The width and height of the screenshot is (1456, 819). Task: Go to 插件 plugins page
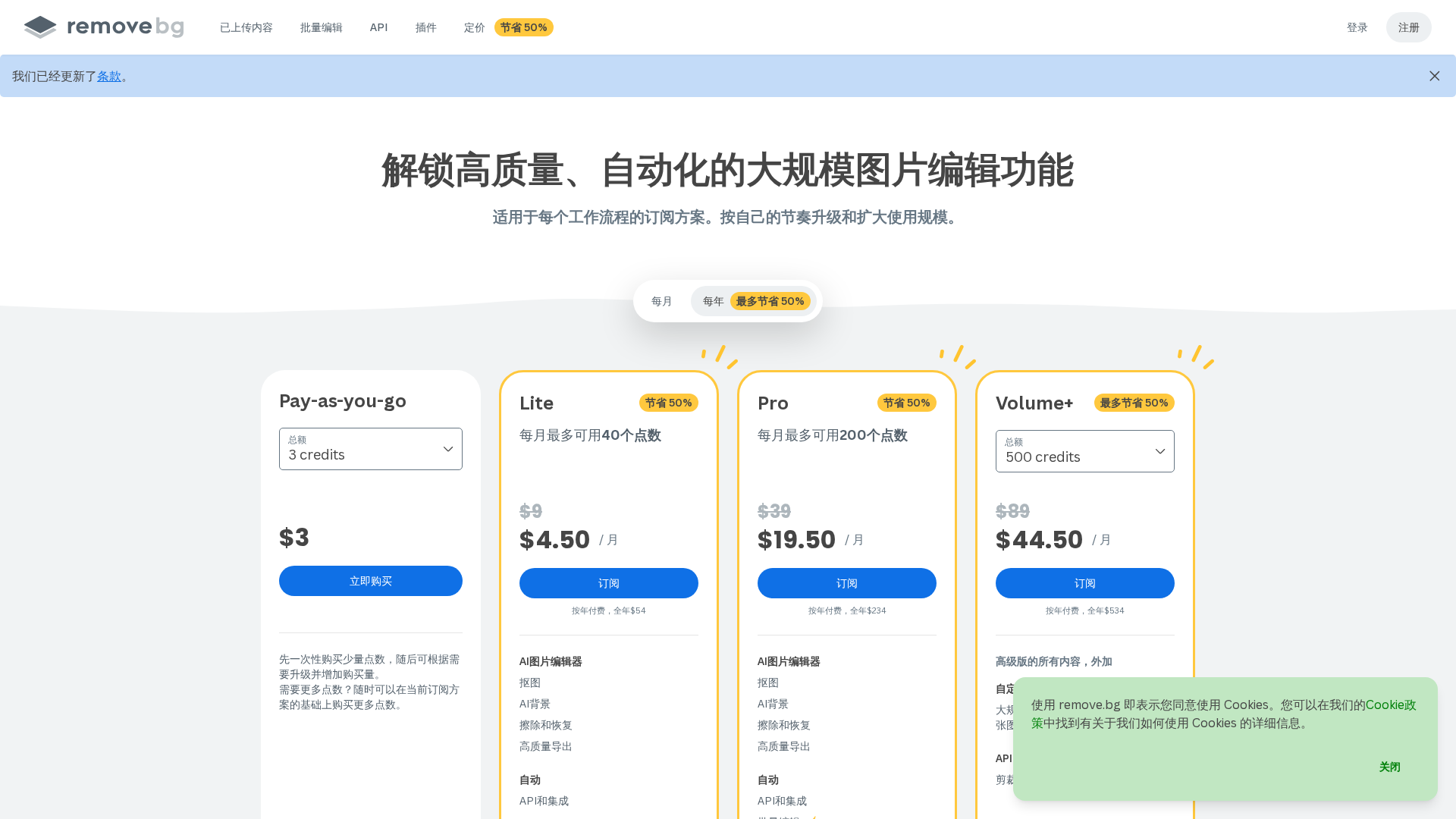(x=425, y=27)
